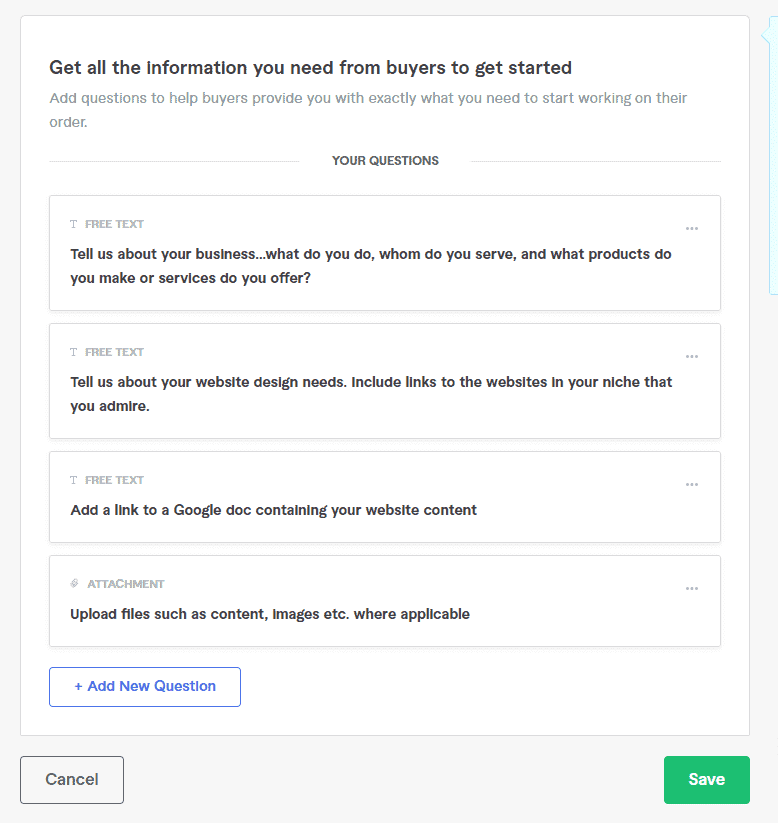Open options menu for Google doc question
Screen dimensions: 778x823
point(691,484)
